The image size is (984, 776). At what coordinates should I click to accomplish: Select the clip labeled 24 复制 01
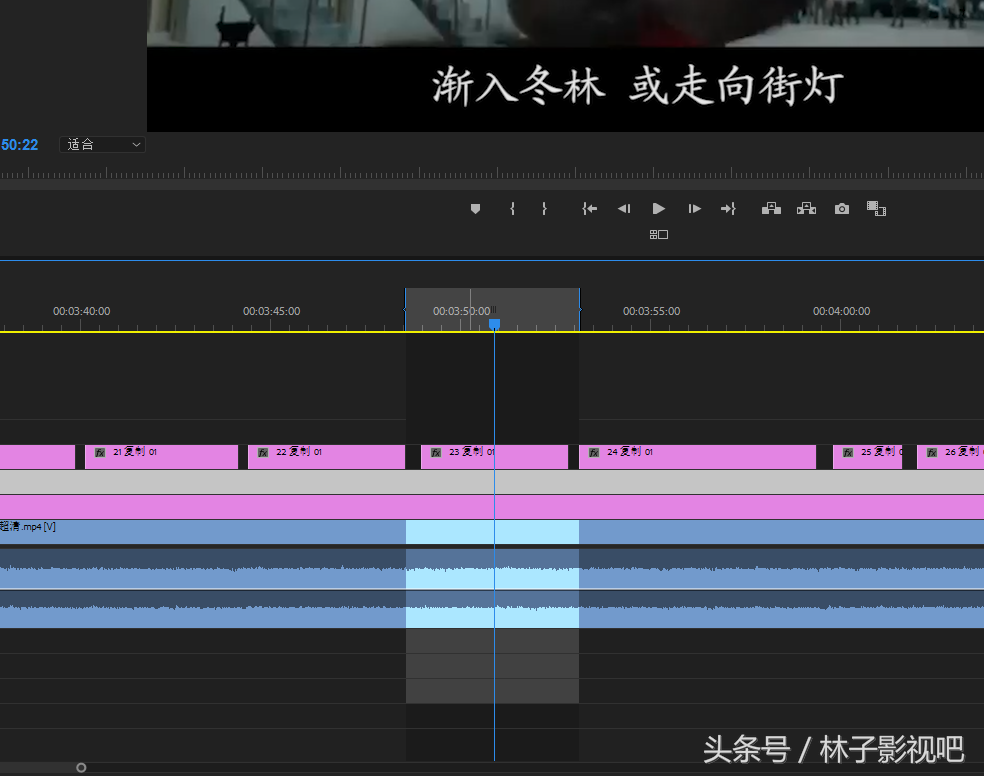[697, 457]
